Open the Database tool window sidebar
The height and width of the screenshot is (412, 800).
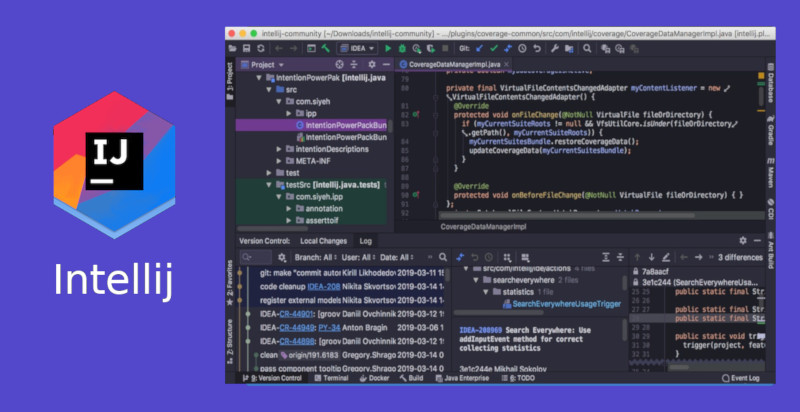pyautogui.click(x=770, y=85)
